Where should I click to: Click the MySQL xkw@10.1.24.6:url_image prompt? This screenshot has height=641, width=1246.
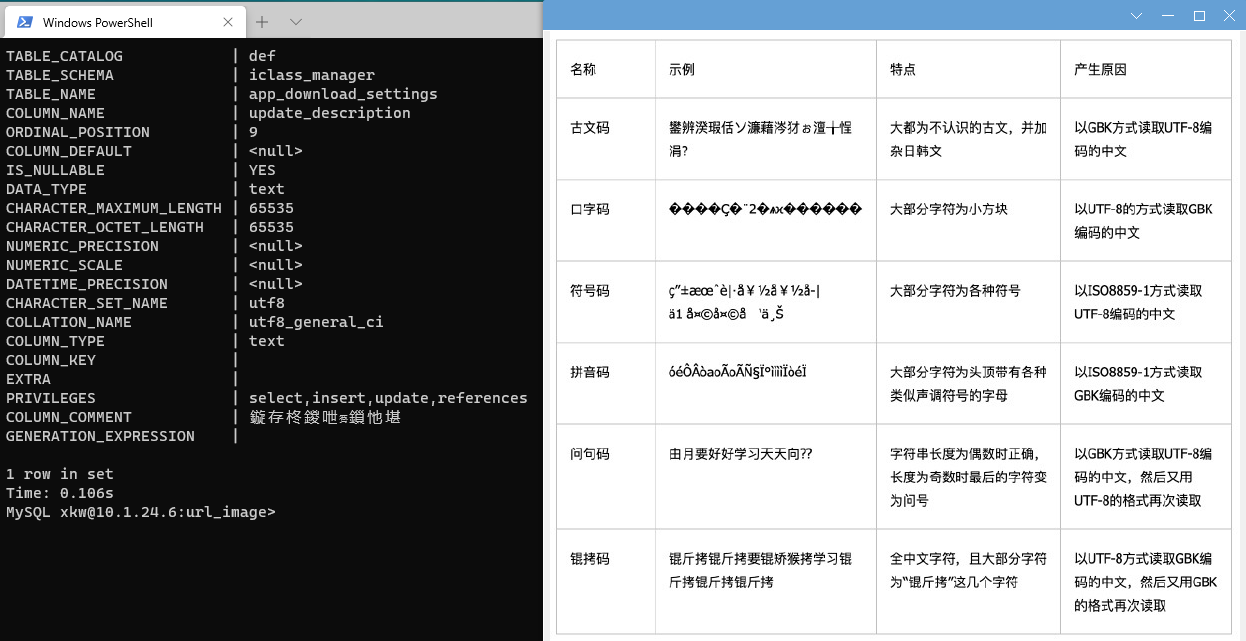click(140, 512)
